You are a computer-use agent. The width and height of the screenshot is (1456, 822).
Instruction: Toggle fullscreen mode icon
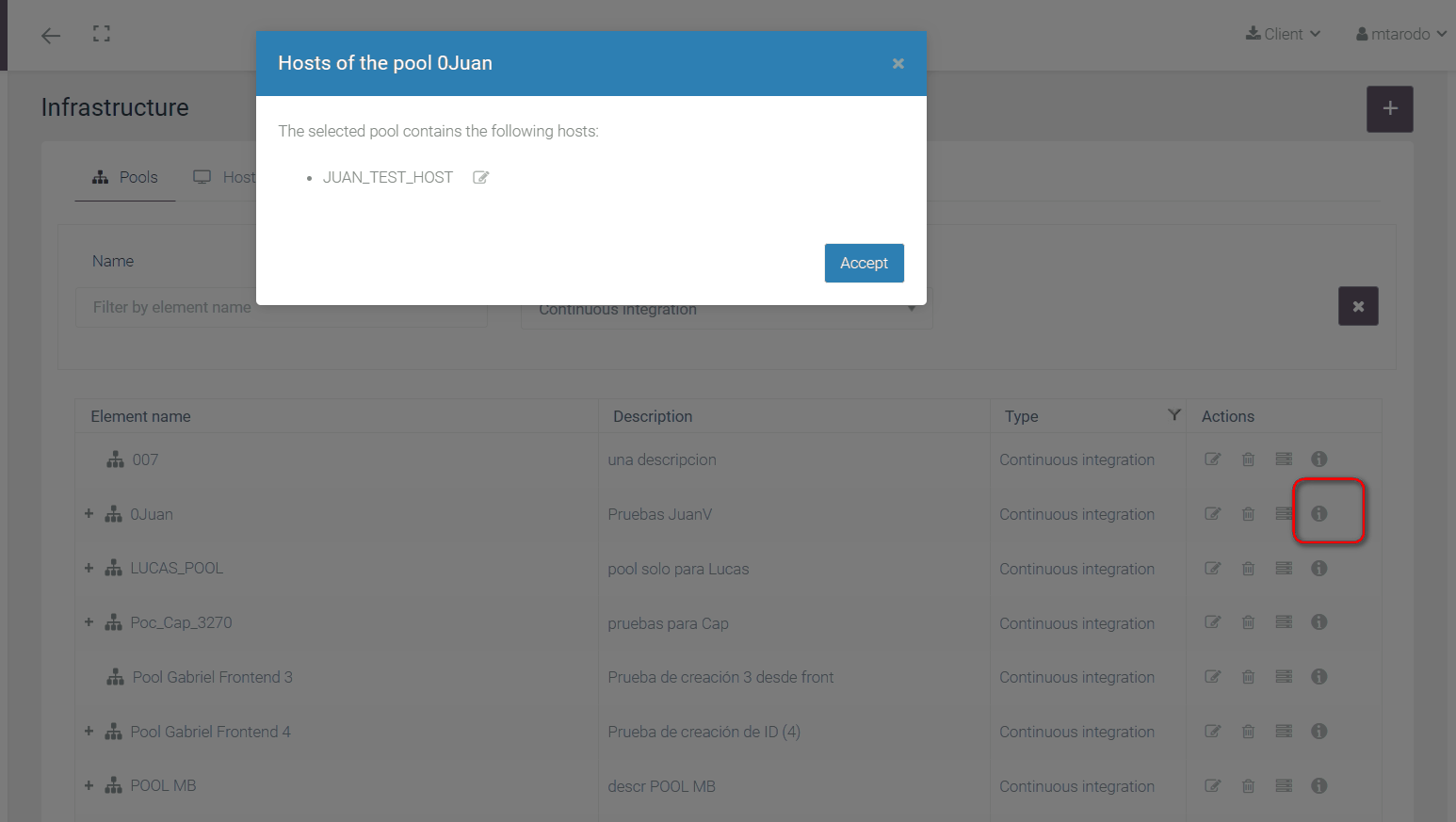coord(102,35)
